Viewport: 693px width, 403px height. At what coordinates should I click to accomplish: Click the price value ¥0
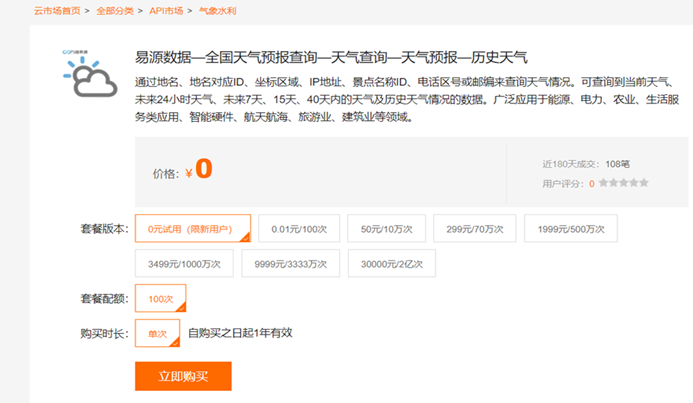(198, 169)
